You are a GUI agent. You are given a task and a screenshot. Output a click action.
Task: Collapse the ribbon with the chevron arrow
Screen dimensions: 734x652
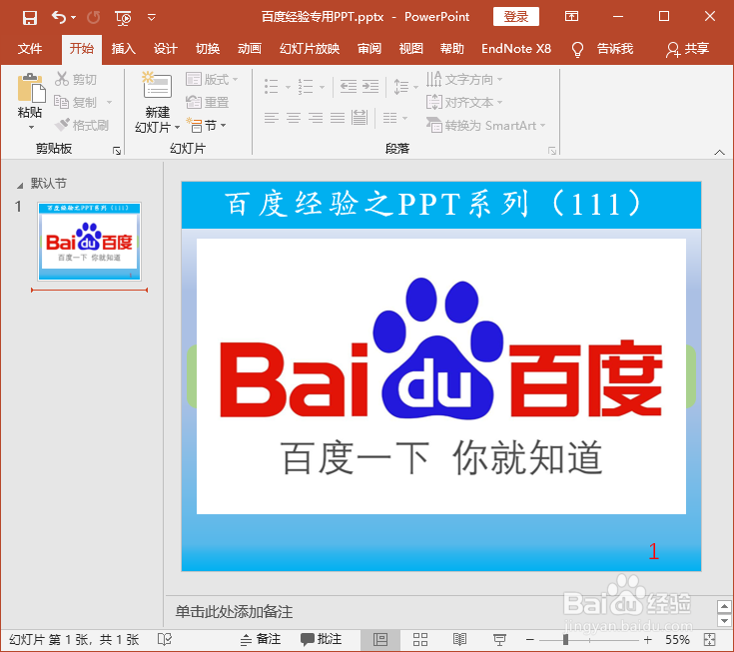719,152
